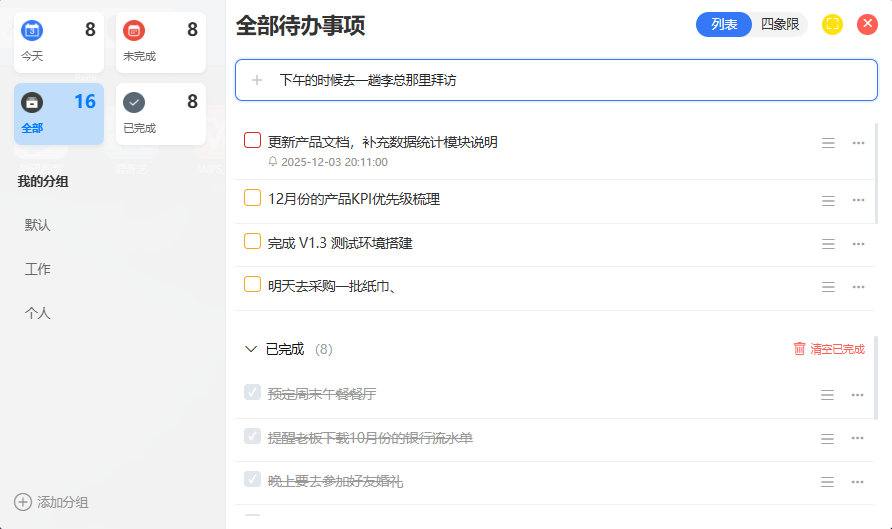Select the 列表 view tab
Screen dimensions: 892x529
pyautogui.click(x=724, y=25)
